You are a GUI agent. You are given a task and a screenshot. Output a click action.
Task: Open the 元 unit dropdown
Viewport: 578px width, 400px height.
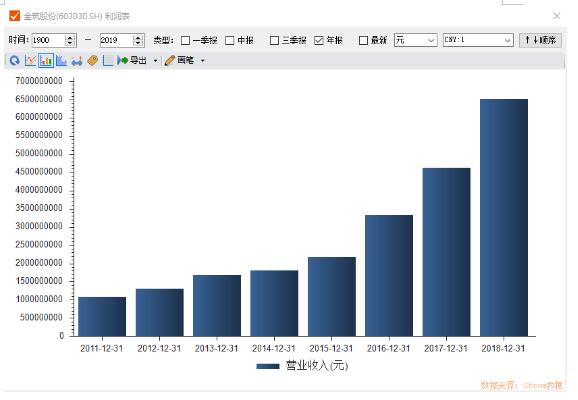pos(415,40)
